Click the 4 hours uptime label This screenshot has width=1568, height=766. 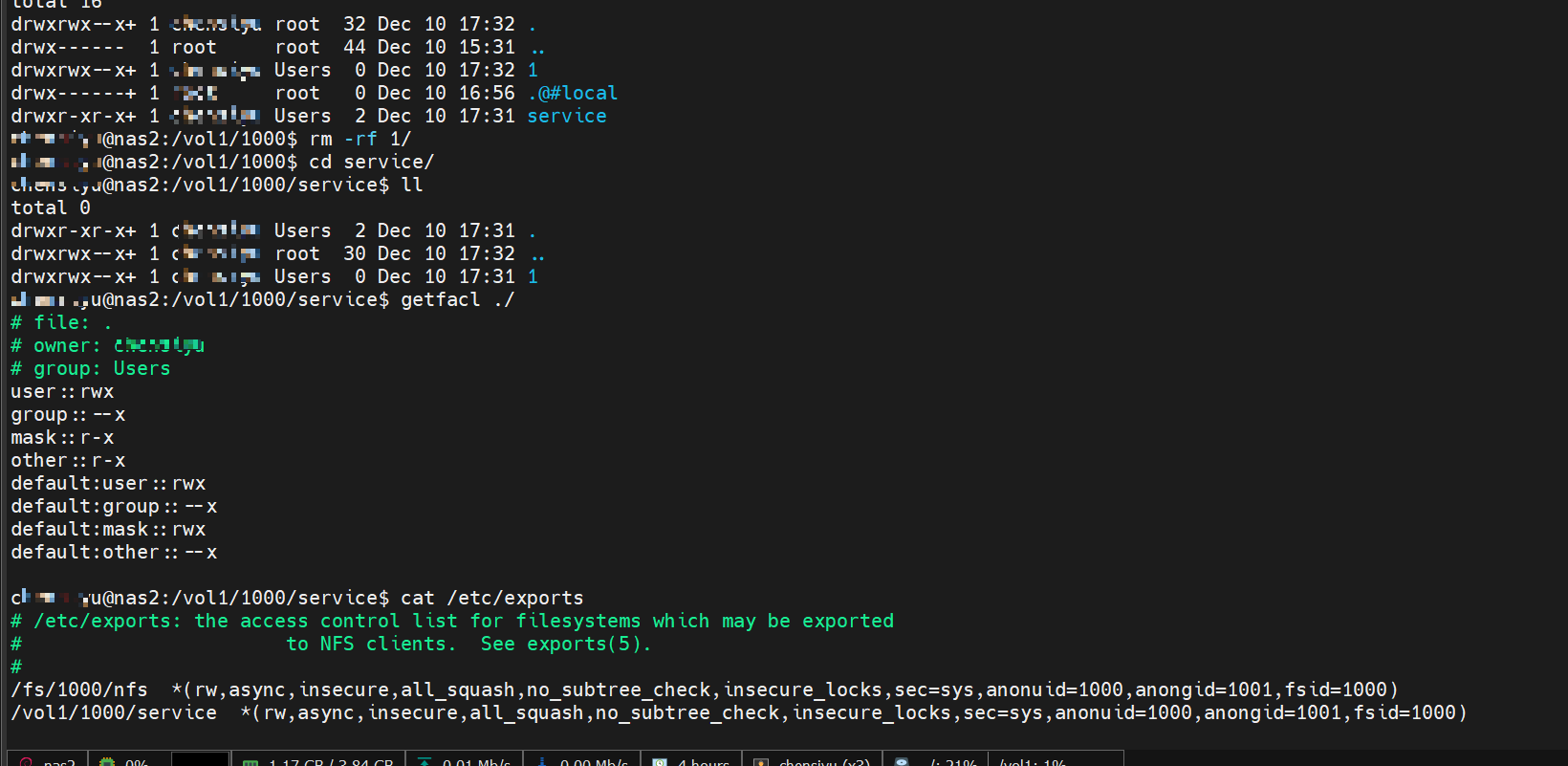coord(704,762)
